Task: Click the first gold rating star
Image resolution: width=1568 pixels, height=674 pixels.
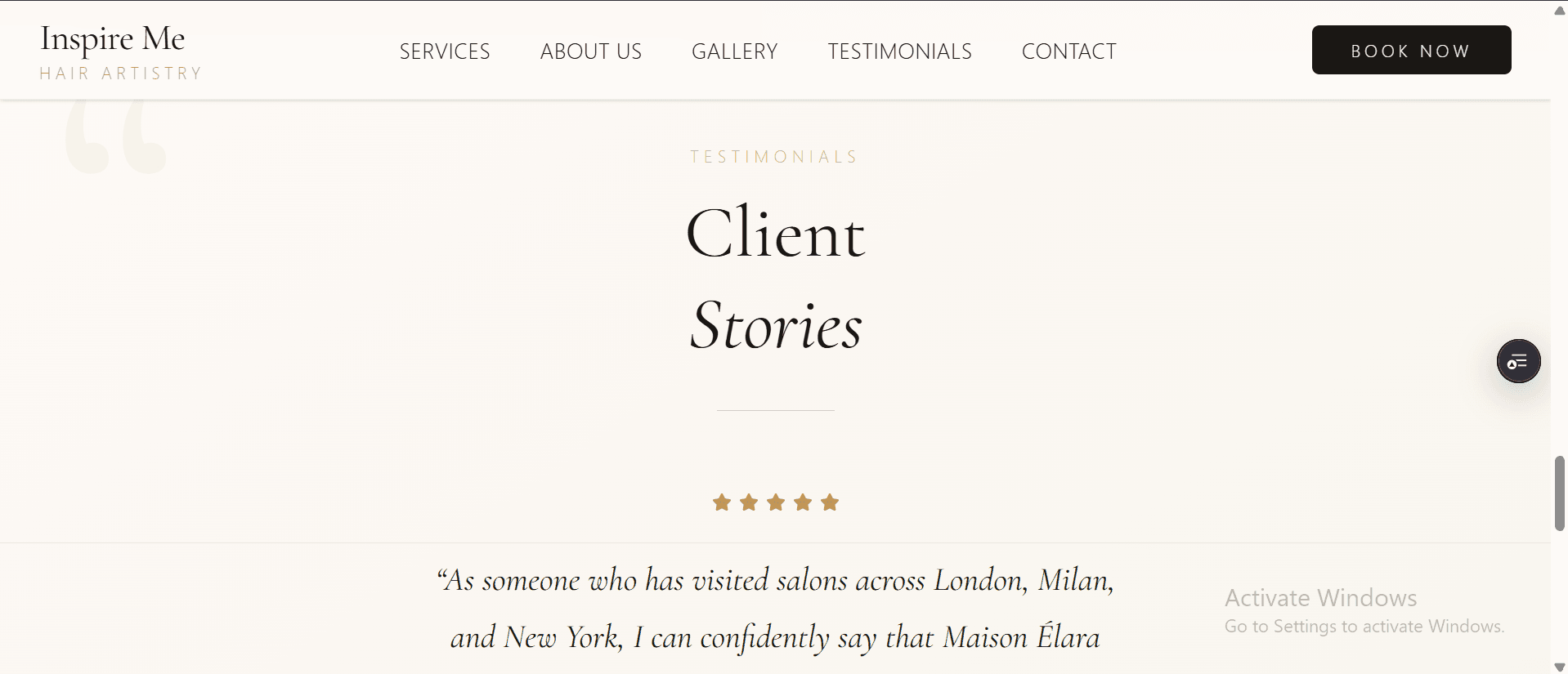Action: coord(722,502)
